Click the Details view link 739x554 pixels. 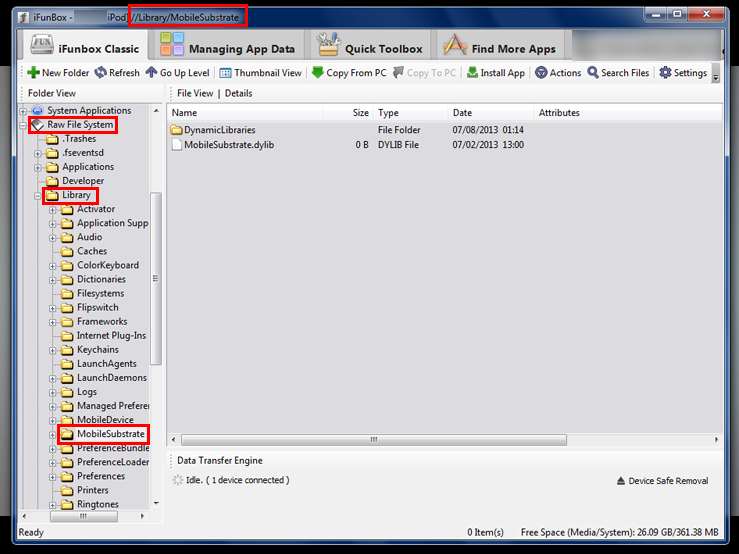point(238,93)
